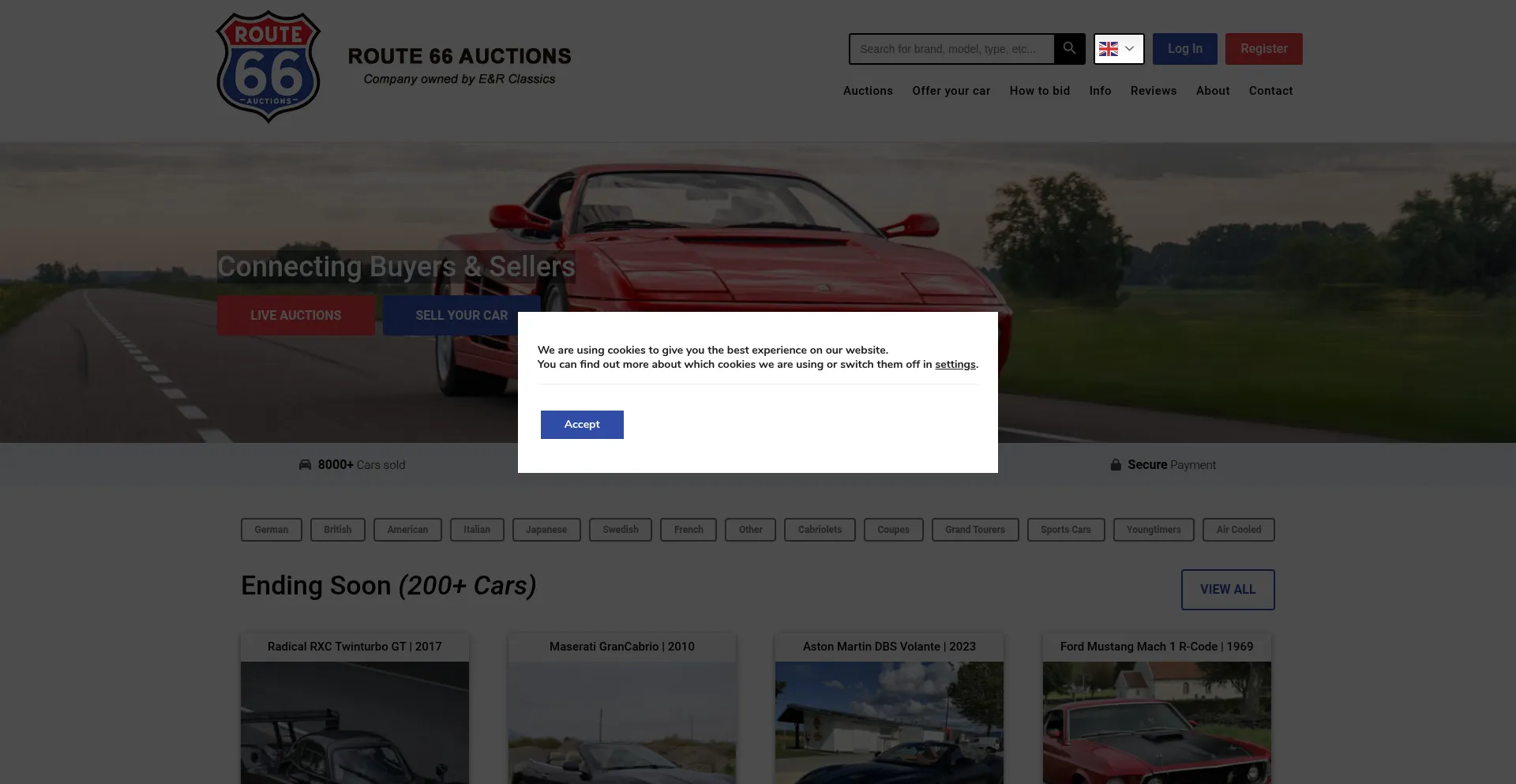Image resolution: width=1516 pixels, height=784 pixels.
Task: Filter by Cabriolets category tag
Action: click(x=819, y=530)
